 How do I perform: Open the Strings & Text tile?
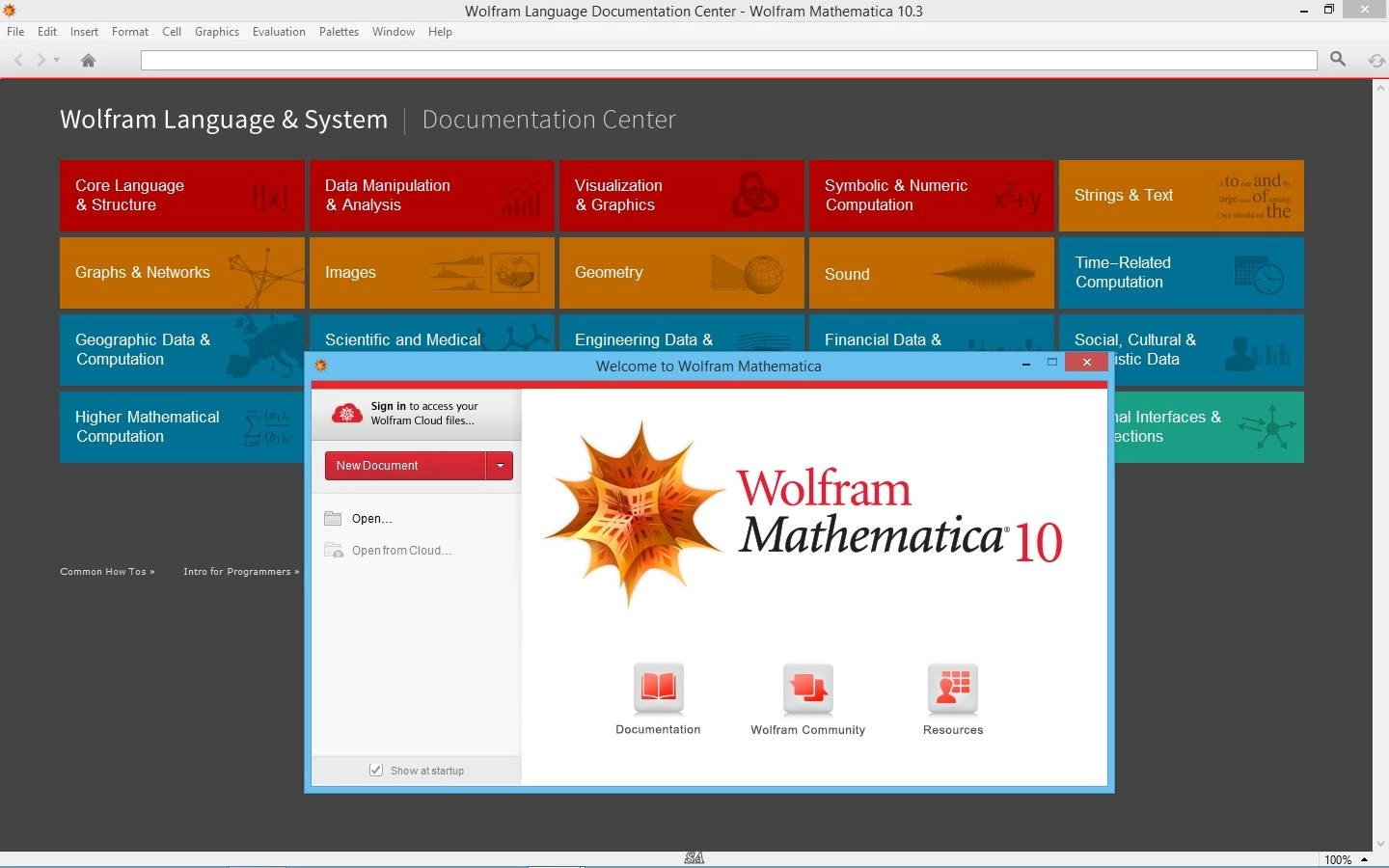point(1182,196)
